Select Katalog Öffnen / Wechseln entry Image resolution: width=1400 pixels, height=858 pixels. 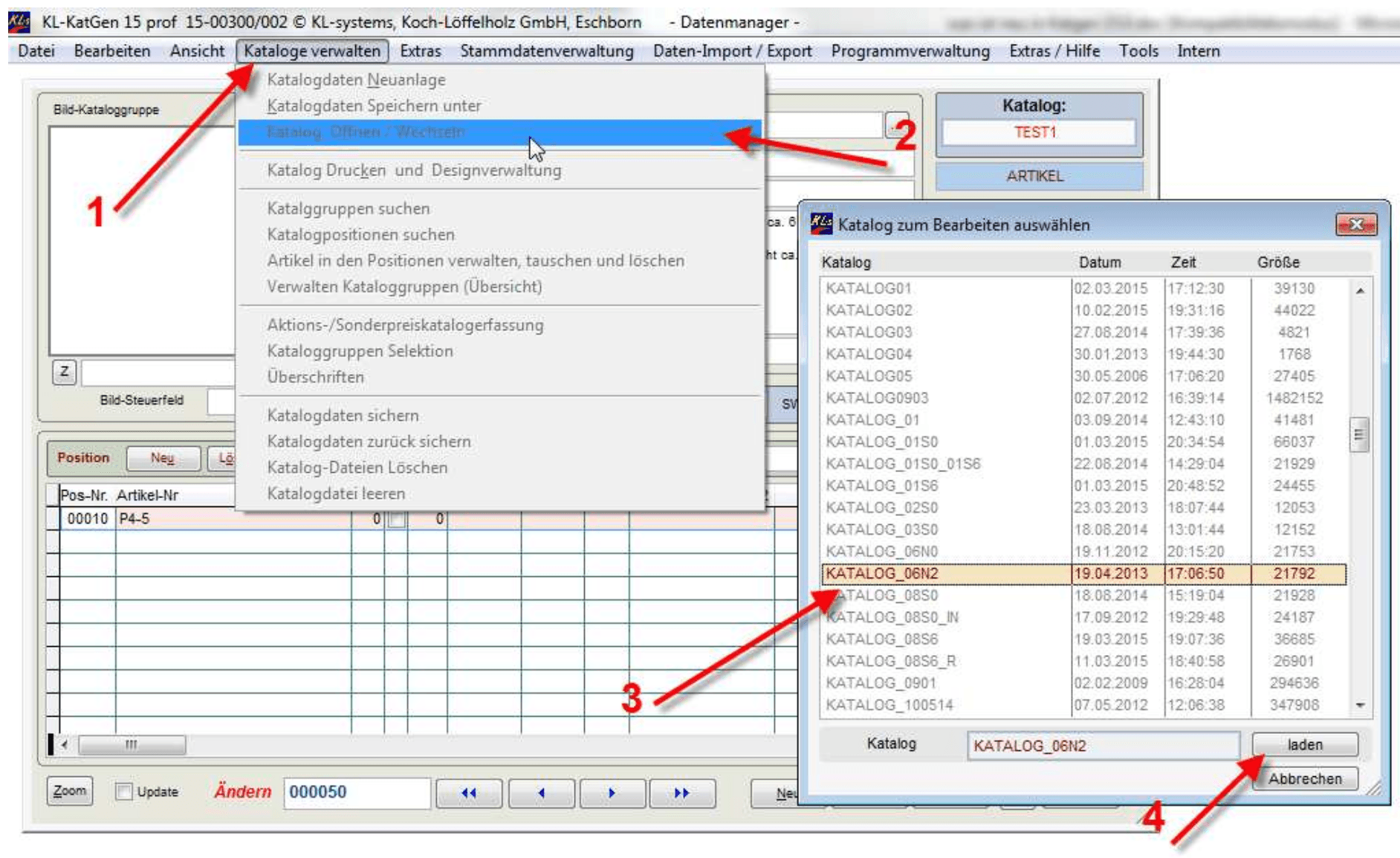click(x=500, y=132)
